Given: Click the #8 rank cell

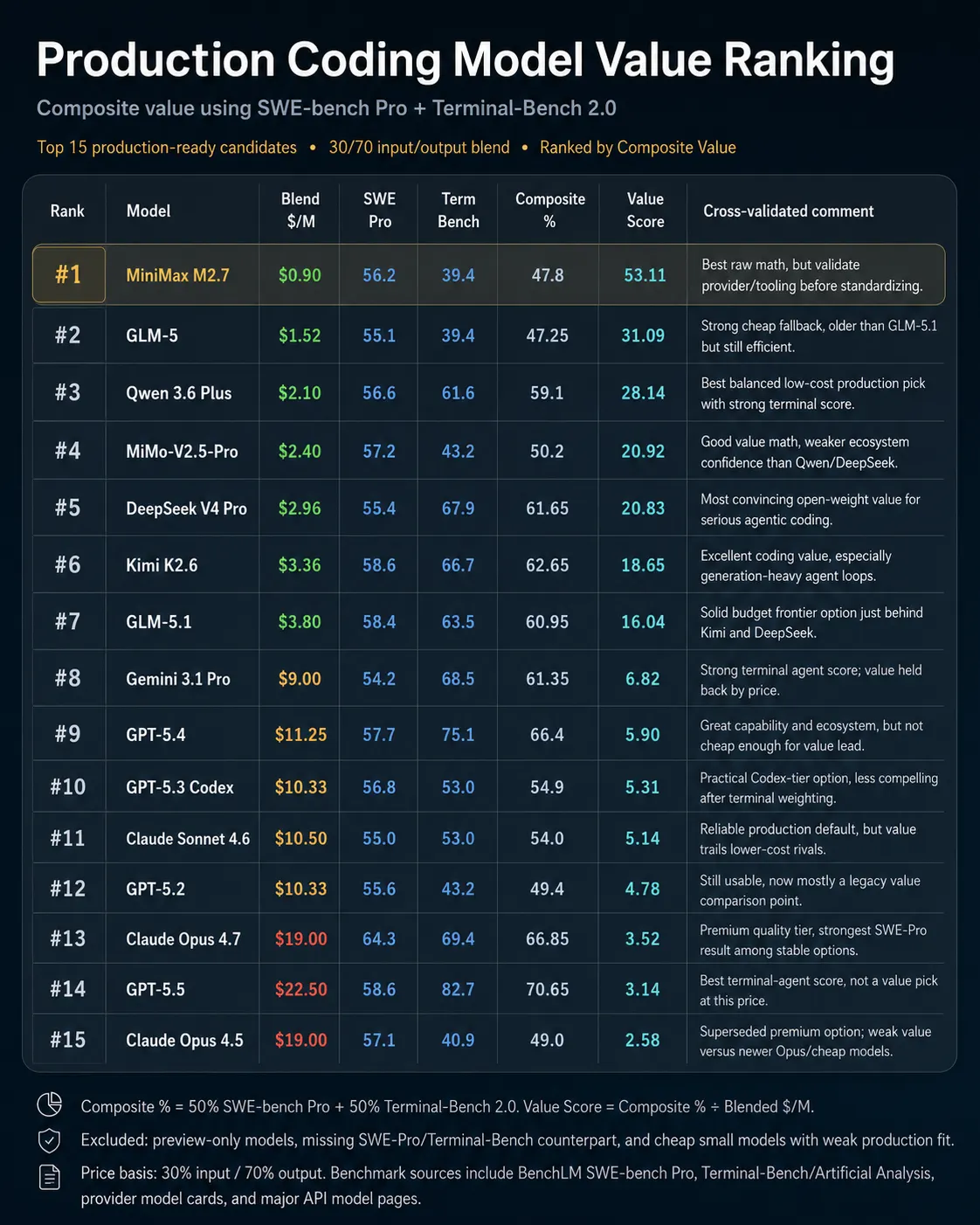Looking at the screenshot, I should pyautogui.click(x=68, y=678).
